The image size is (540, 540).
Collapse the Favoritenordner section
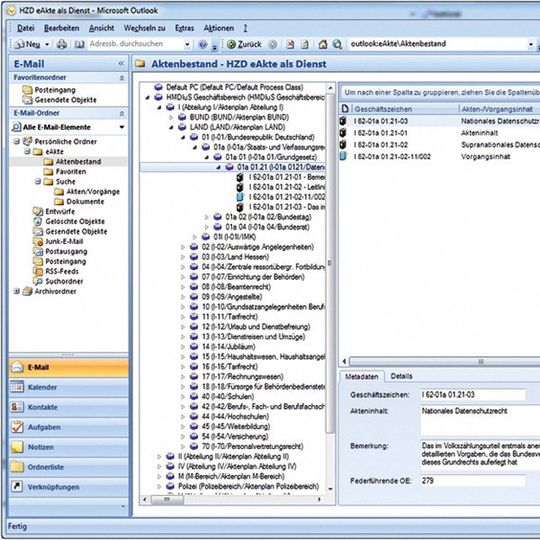tap(122, 78)
